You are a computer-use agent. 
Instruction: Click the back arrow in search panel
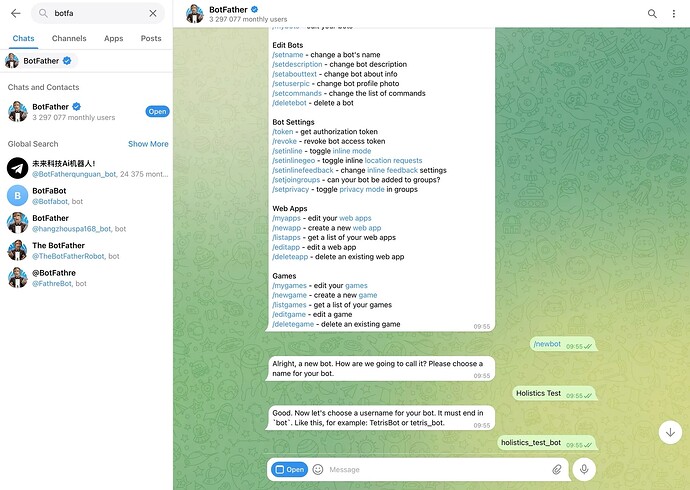(16, 13)
